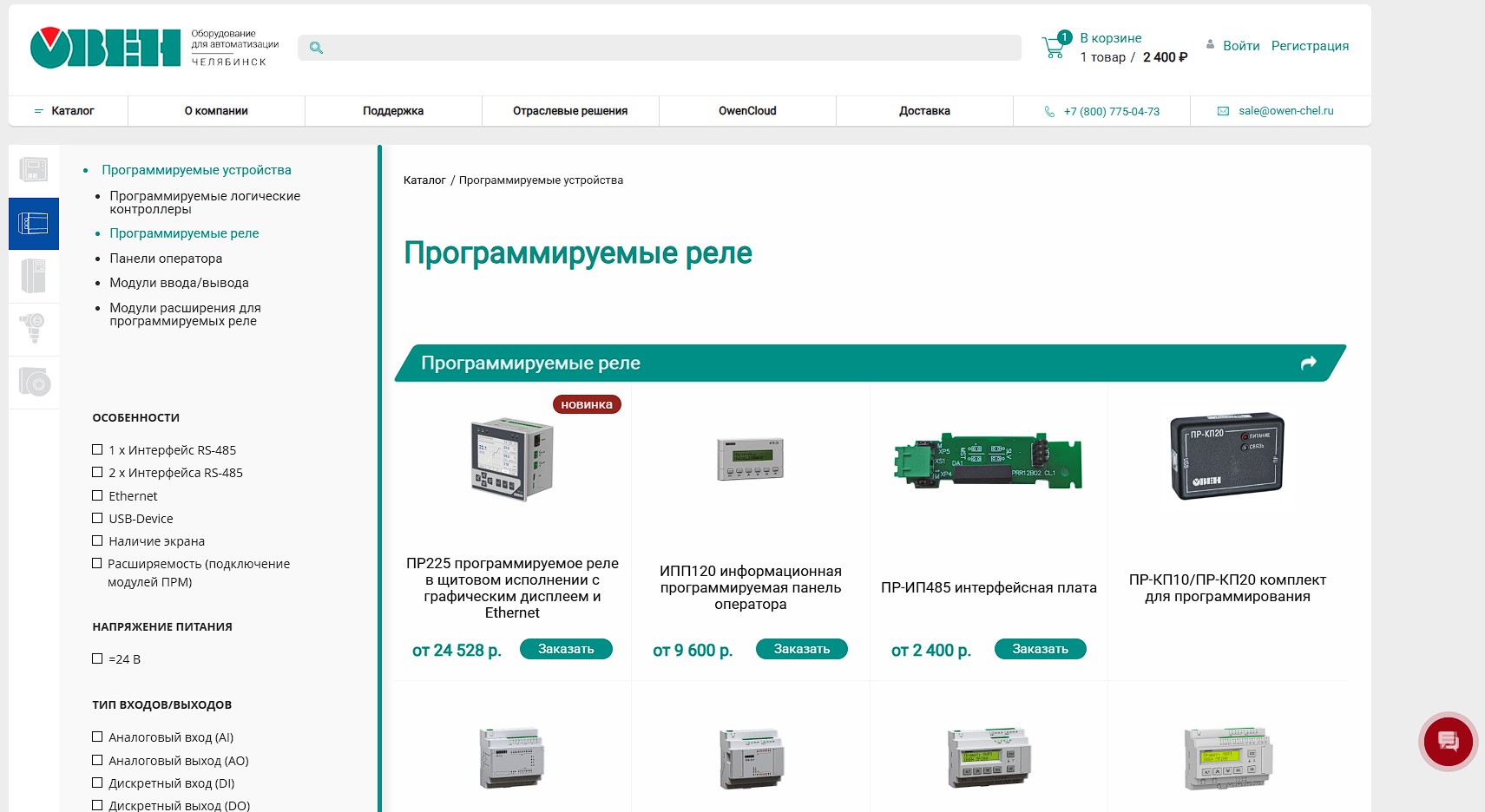Open the ПР225 product image
This screenshot has height=812, width=1485.
point(512,458)
